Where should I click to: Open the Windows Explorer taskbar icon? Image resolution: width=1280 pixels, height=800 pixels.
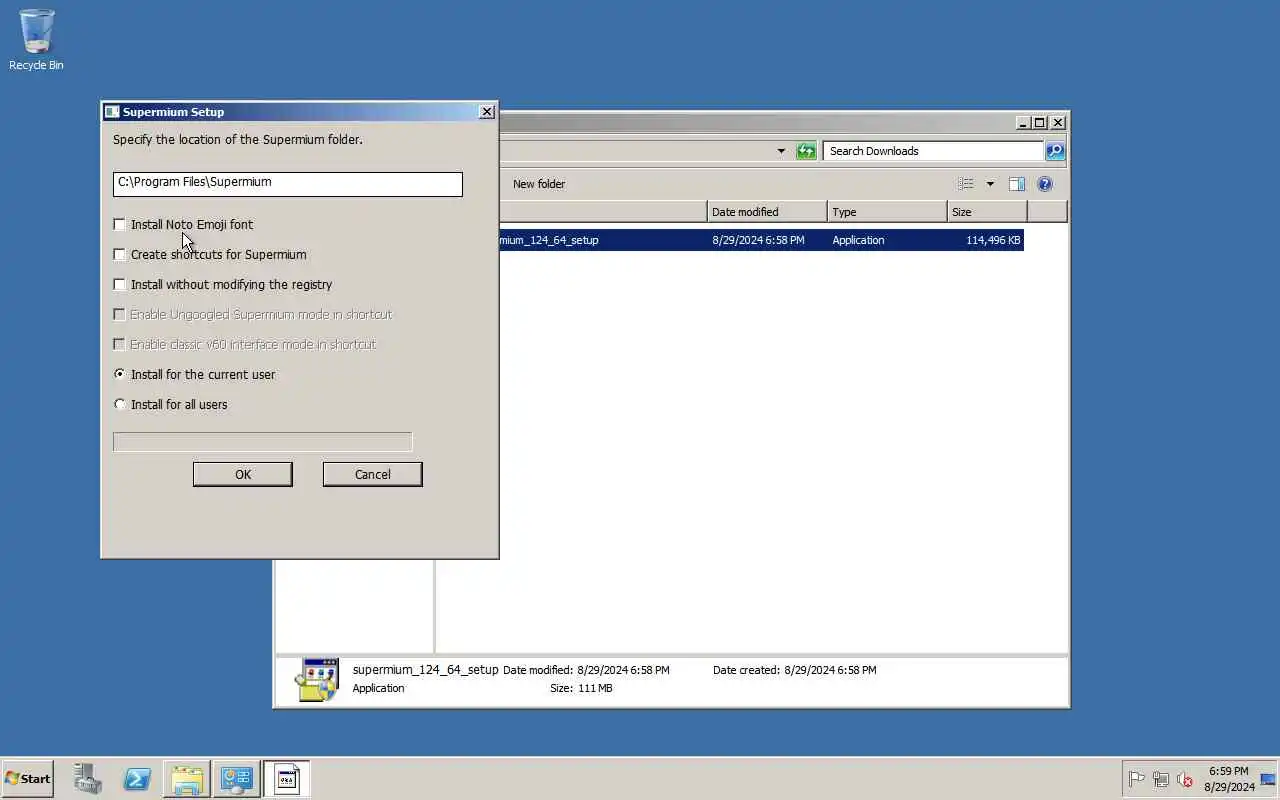point(187,779)
